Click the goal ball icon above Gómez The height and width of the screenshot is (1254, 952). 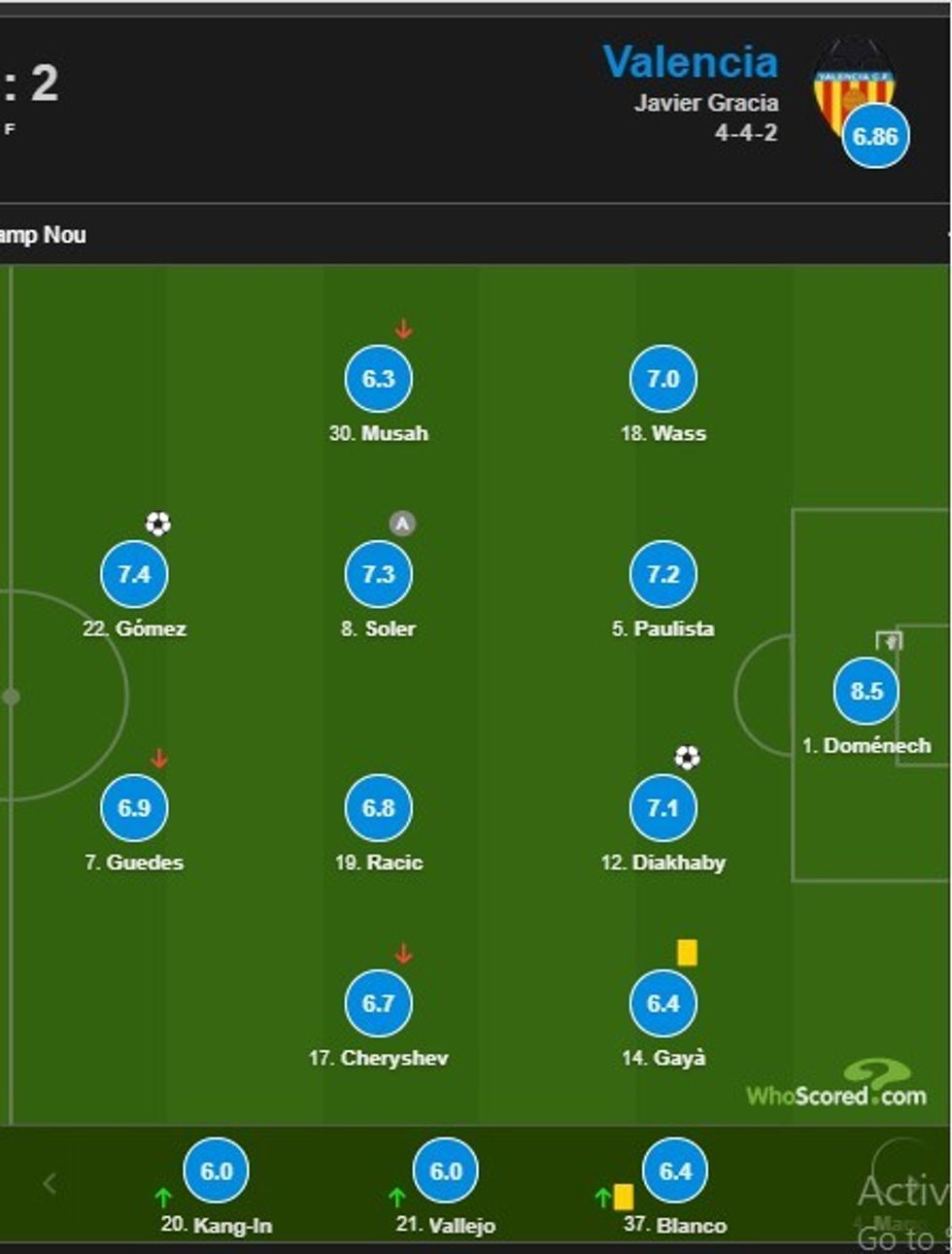pos(158,525)
